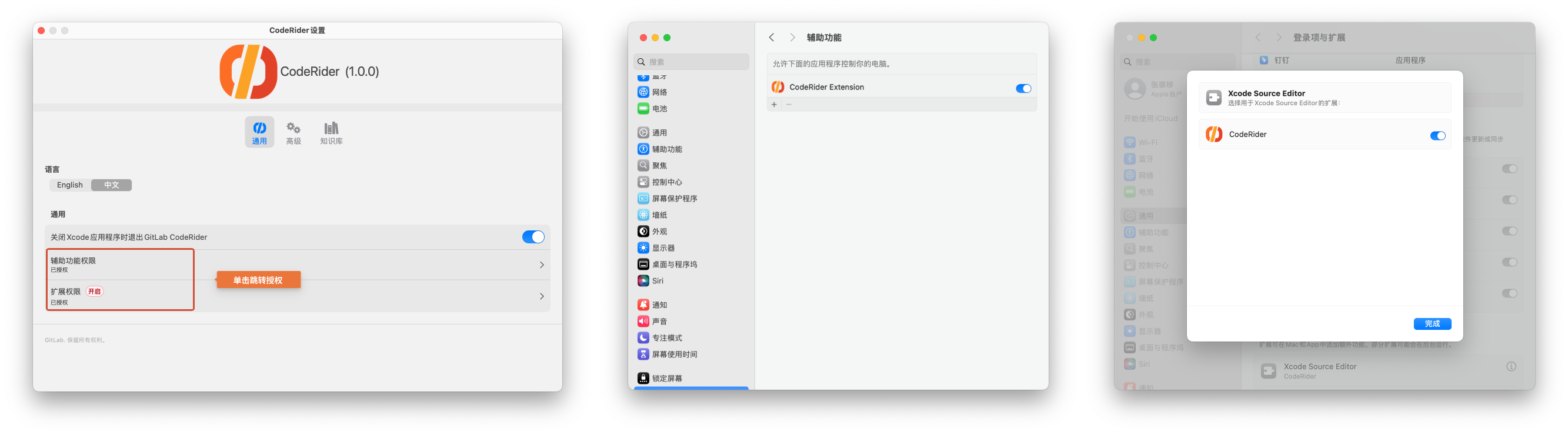Viewport: 1568px width, 435px height.
Task: Click the search field in the 登录项与扩展 window
Action: [1177, 62]
